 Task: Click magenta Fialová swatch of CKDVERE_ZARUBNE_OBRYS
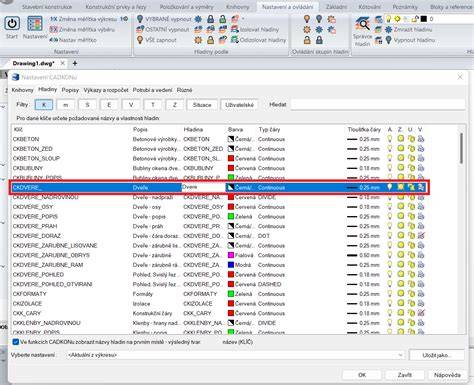[231, 255]
